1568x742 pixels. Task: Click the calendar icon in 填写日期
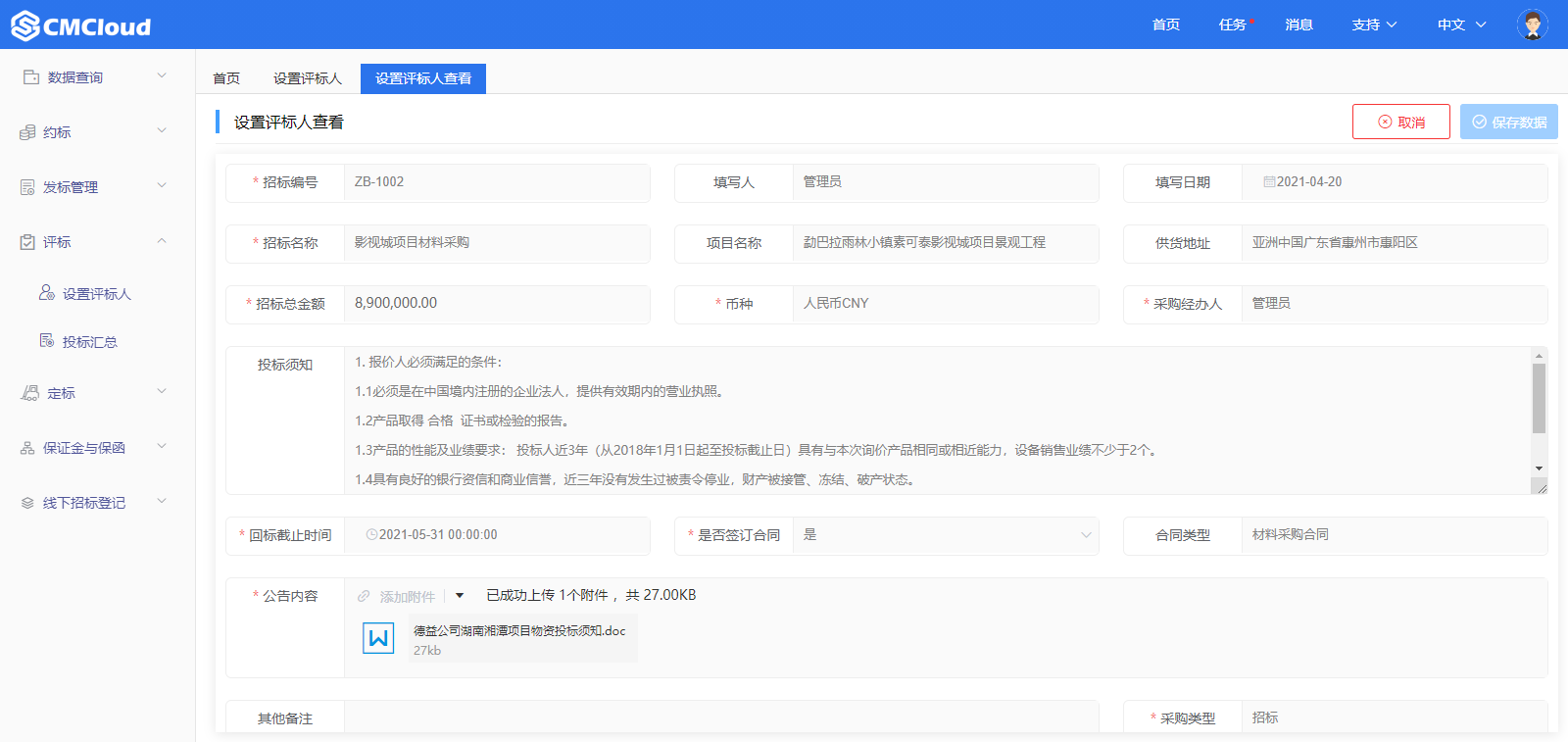pyautogui.click(x=1269, y=181)
